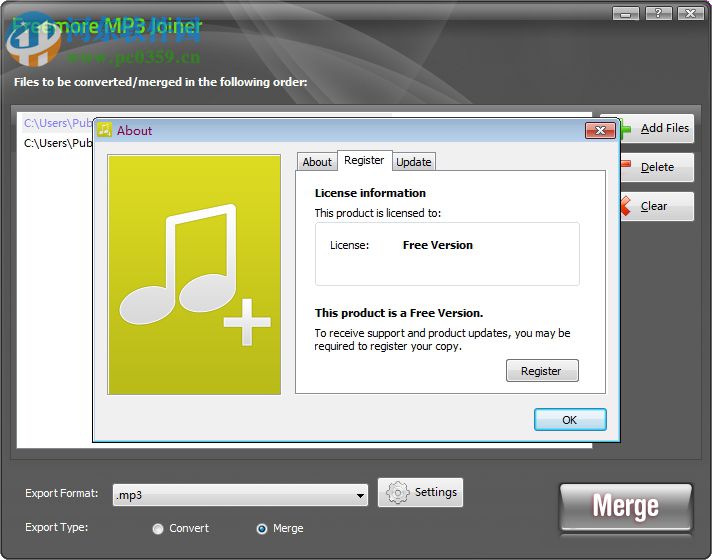Click the music note artwork image
The height and width of the screenshot is (560, 712).
194,274
